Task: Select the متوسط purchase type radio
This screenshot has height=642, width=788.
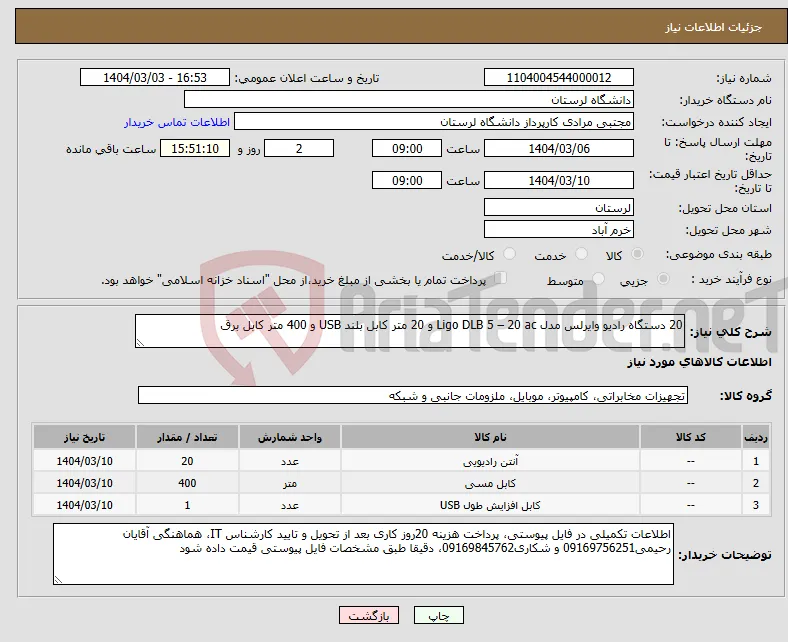Action: (x=598, y=279)
